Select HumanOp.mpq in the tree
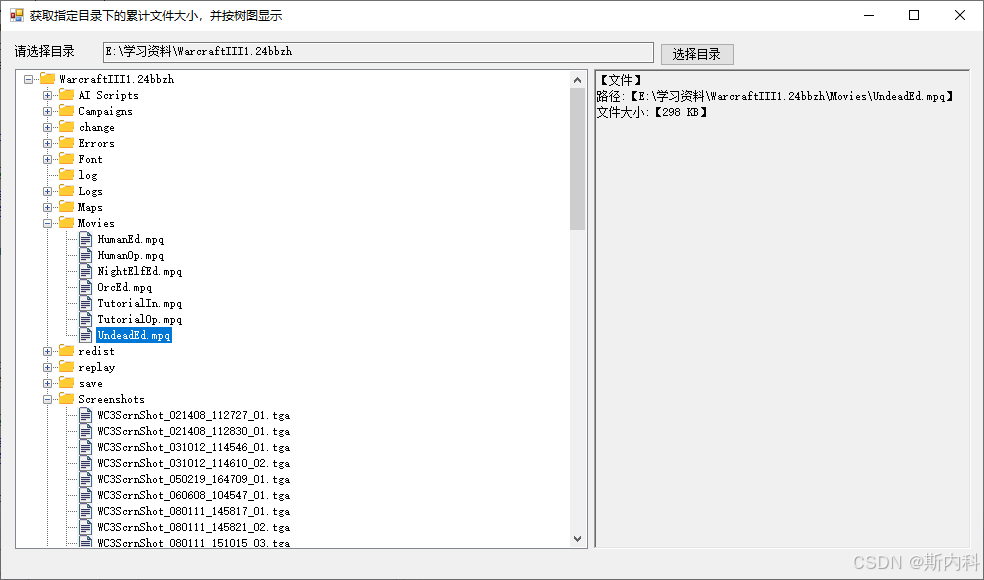 [x=131, y=255]
